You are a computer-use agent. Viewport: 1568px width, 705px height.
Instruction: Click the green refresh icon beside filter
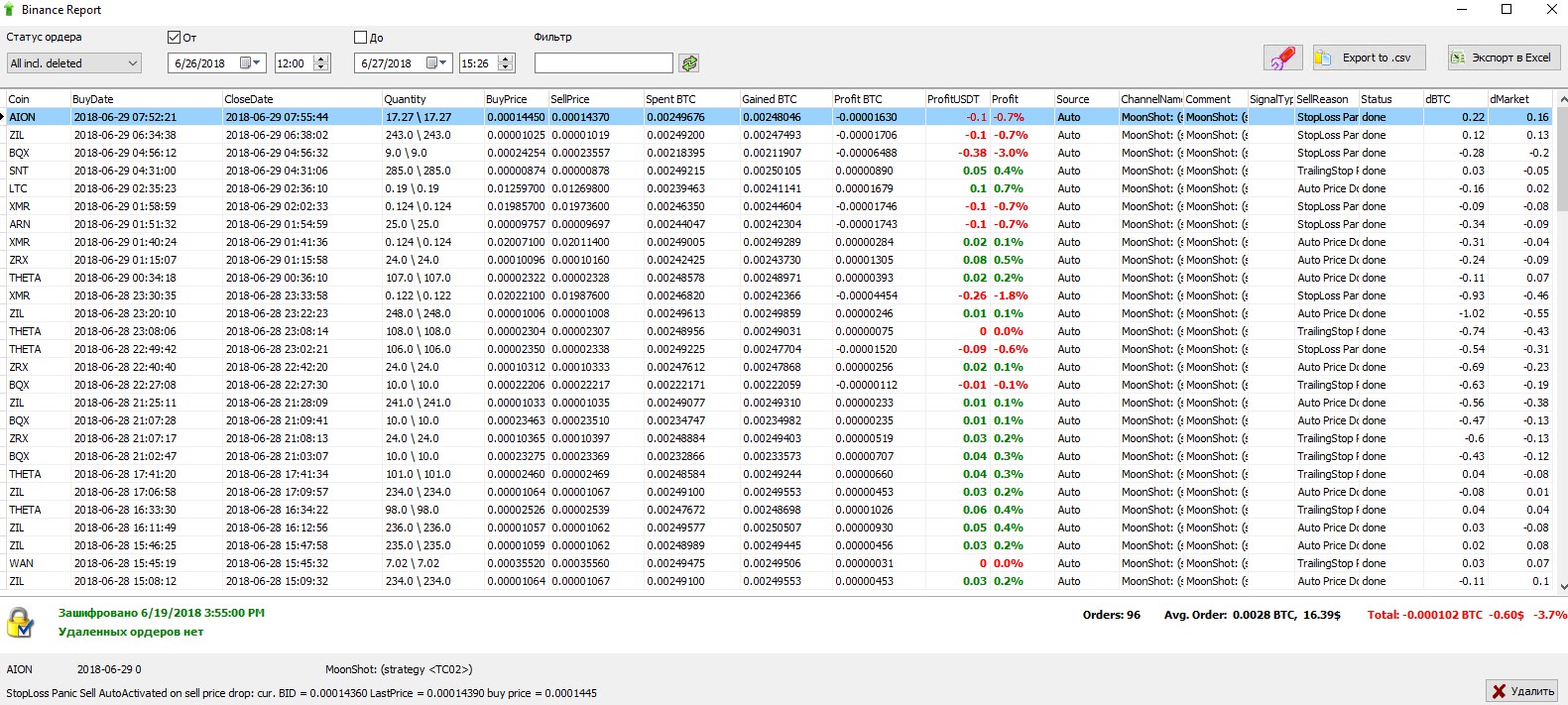(689, 63)
